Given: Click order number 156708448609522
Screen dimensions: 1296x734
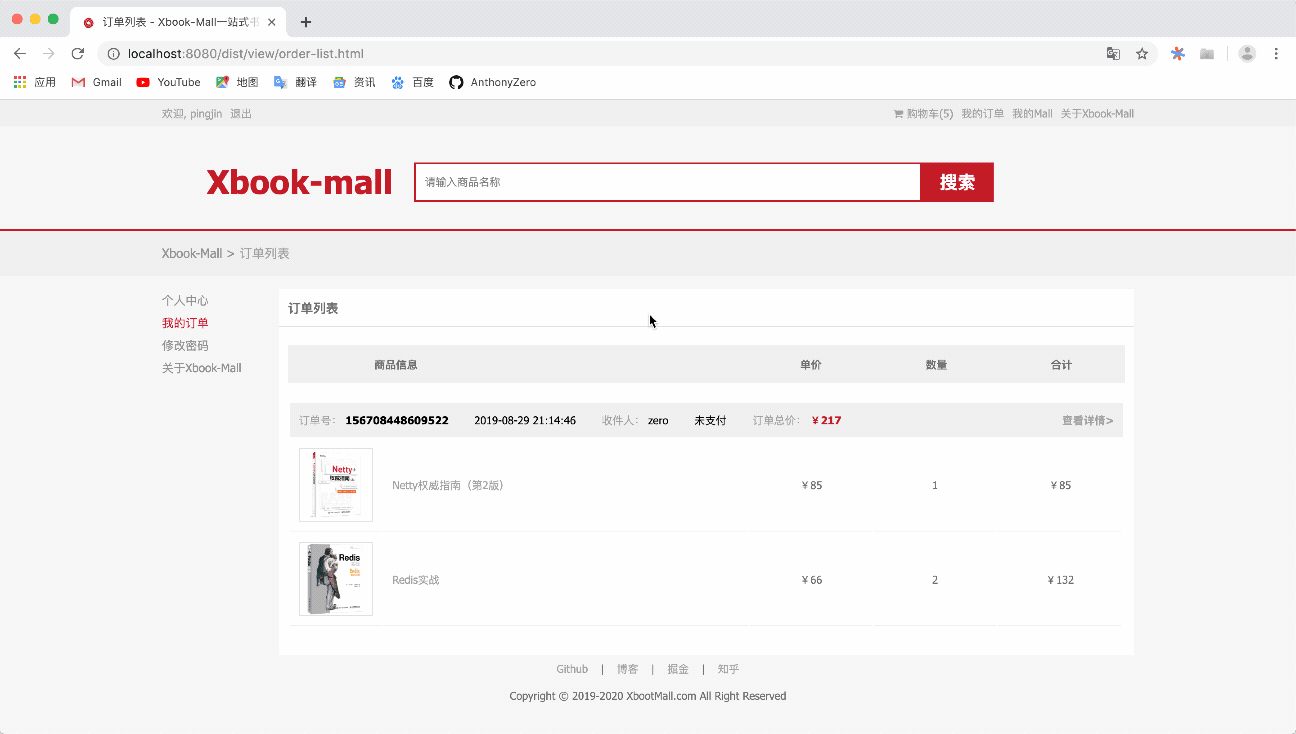Looking at the screenshot, I should click(x=397, y=421).
